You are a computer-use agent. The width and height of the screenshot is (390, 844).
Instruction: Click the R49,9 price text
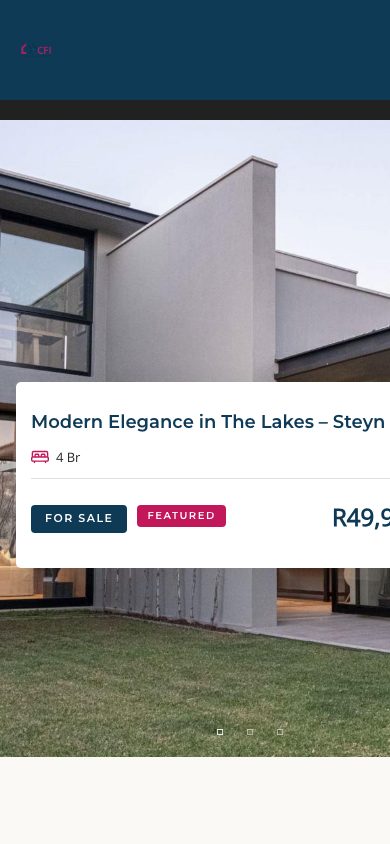point(361,518)
